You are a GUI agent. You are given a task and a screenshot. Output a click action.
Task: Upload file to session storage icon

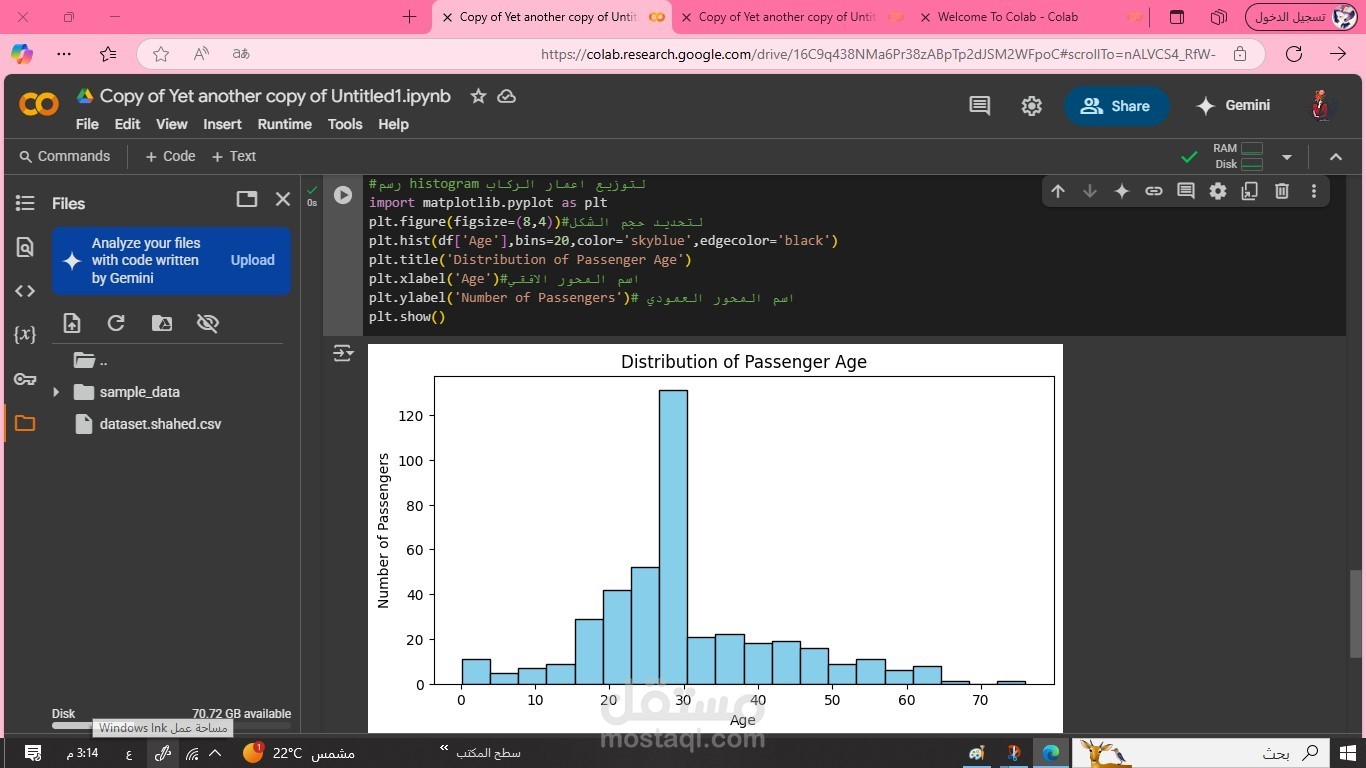[x=72, y=323]
